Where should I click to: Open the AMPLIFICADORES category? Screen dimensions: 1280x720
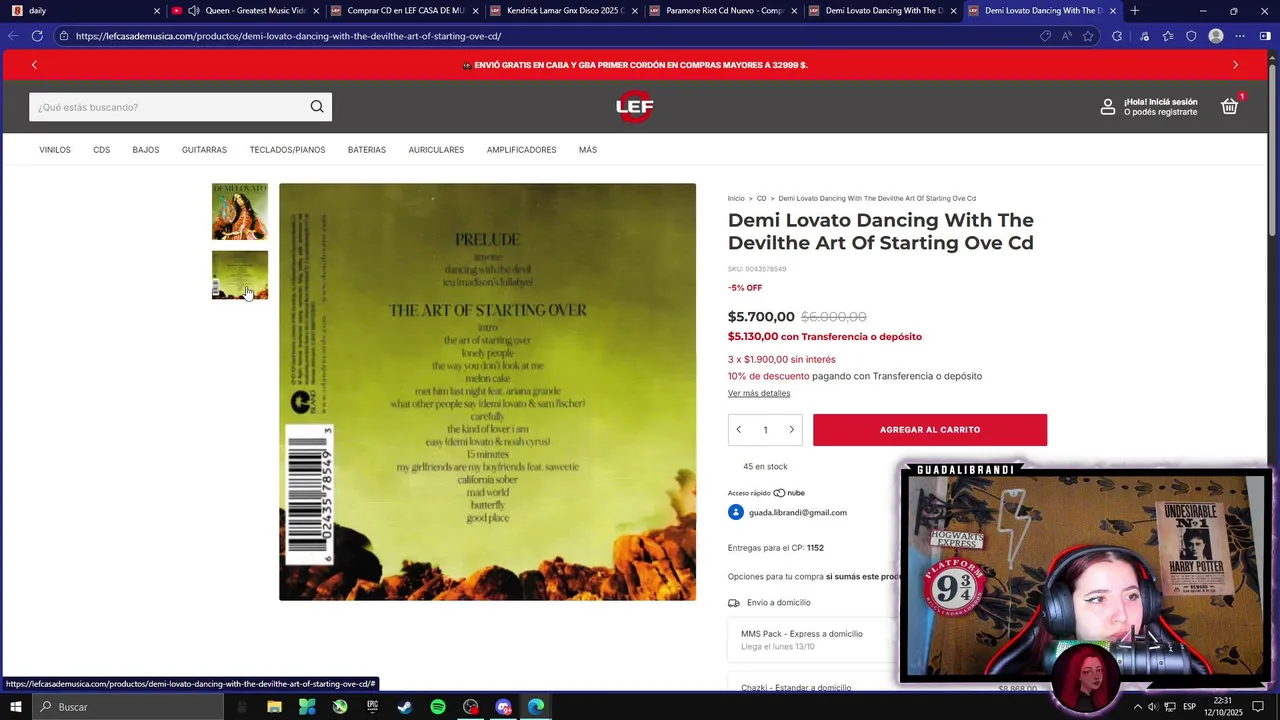click(521, 150)
